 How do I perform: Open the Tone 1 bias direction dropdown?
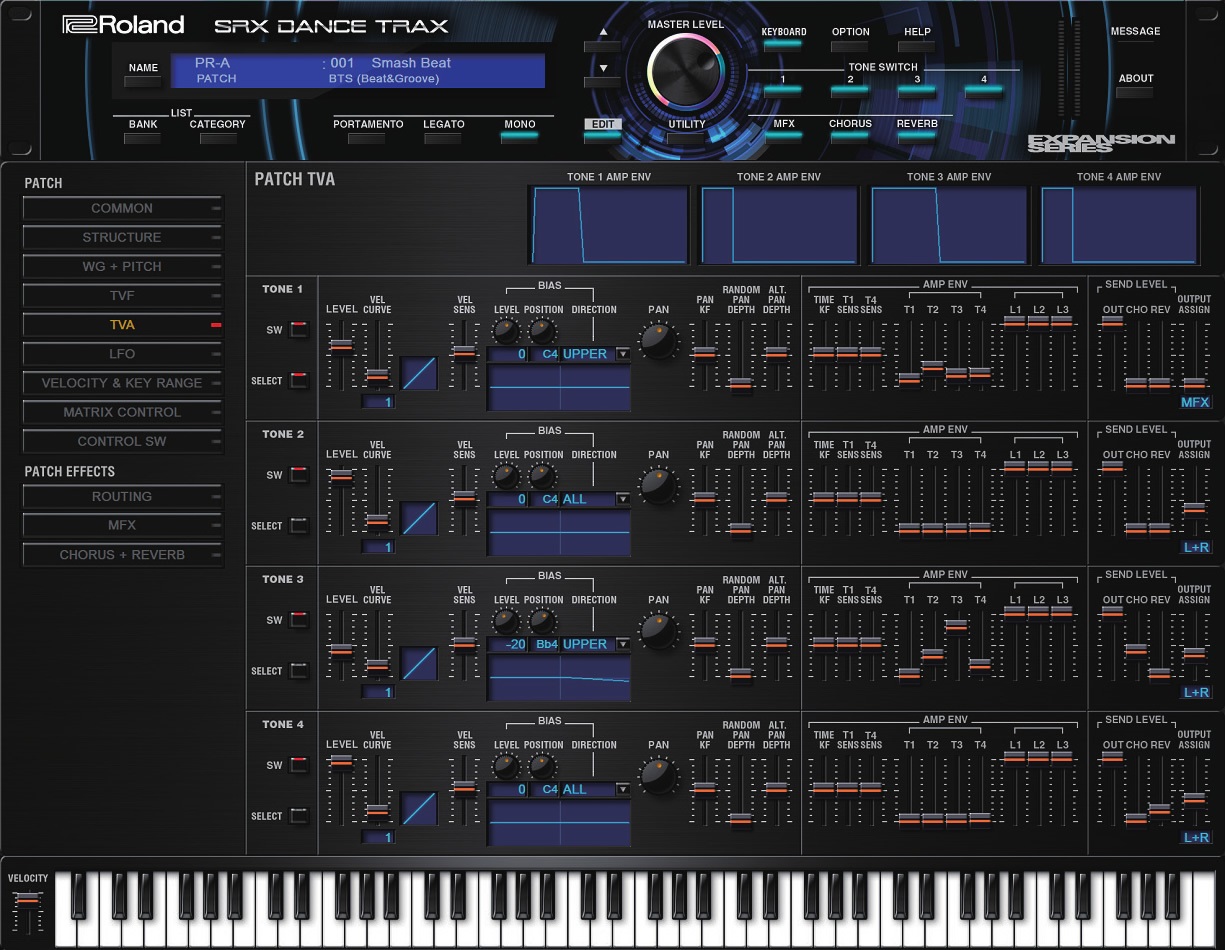click(x=622, y=354)
